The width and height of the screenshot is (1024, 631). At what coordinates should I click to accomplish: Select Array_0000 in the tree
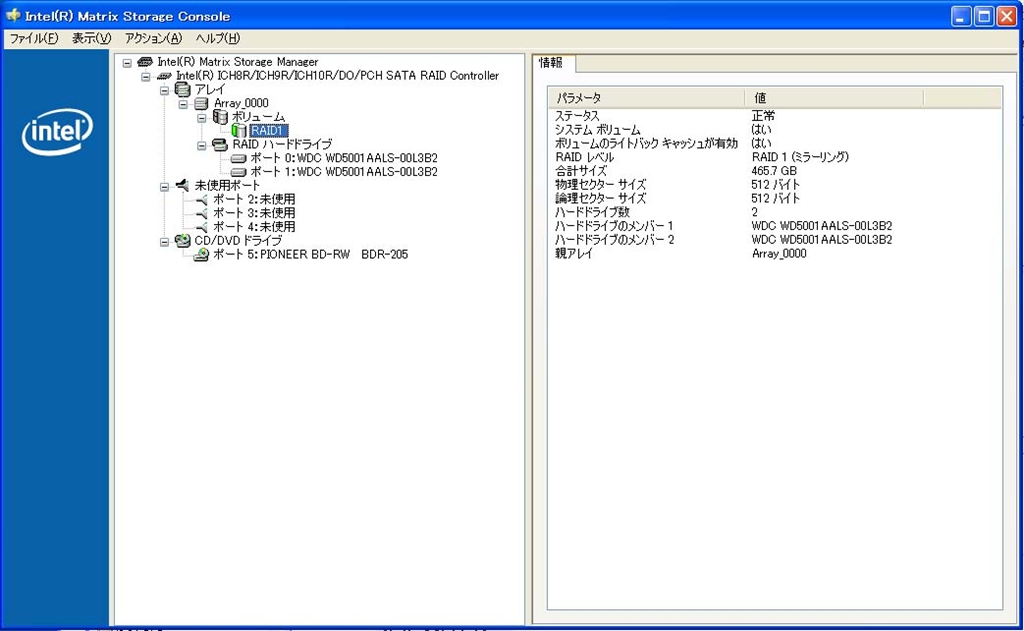[241, 103]
